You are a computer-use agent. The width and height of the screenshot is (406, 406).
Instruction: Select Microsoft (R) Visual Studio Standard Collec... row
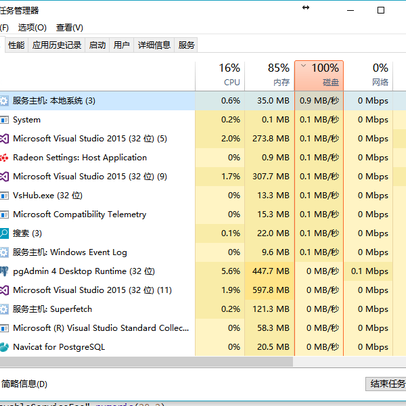point(101,328)
